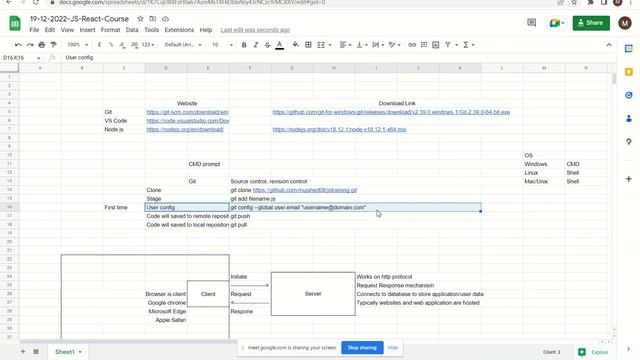Expand the Merge cells dropdown arrow
This screenshot has width=640, height=360.
[330, 45]
